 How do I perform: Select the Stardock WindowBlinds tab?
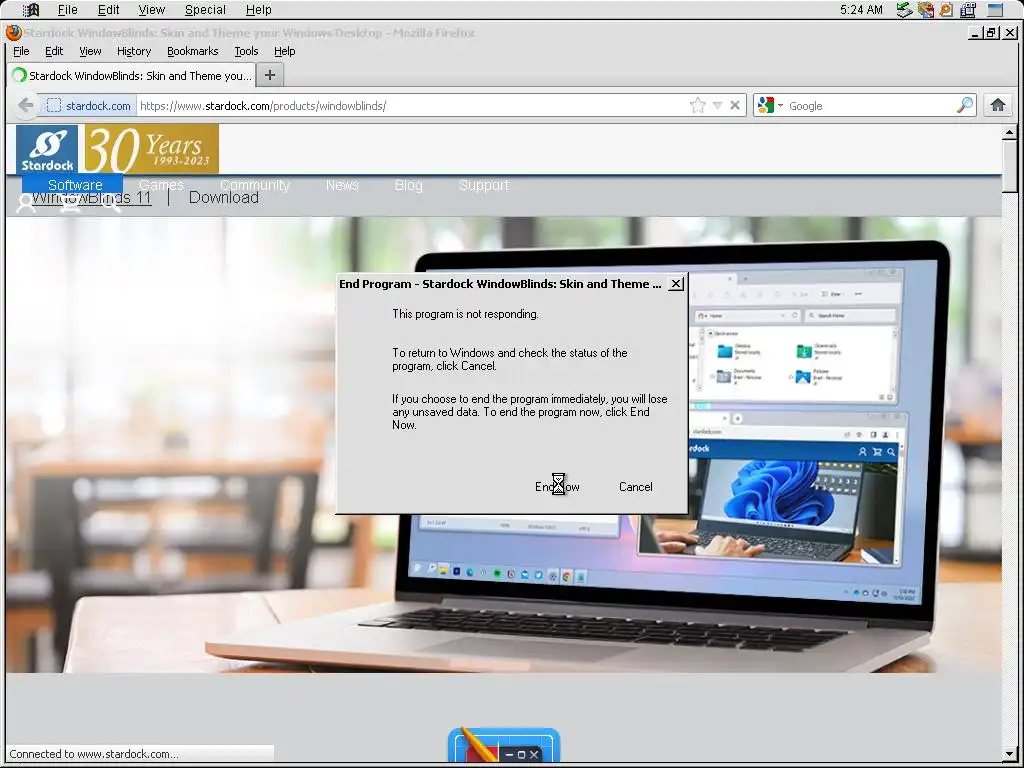click(131, 75)
